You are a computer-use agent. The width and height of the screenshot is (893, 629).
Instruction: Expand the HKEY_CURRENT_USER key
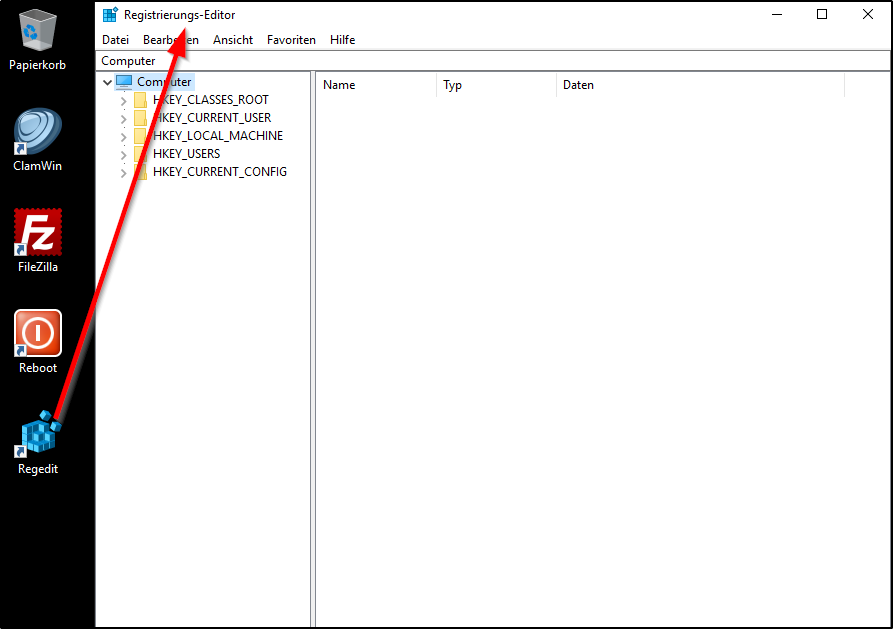click(x=124, y=119)
